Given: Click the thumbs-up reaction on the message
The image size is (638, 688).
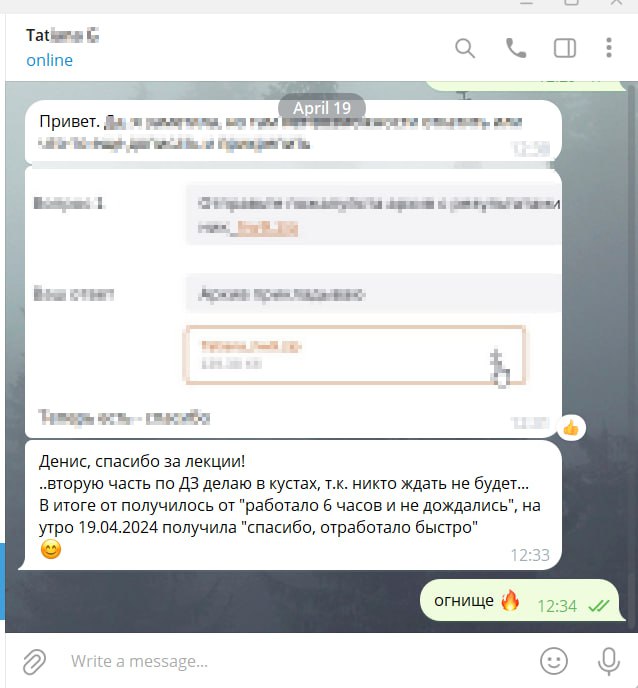Looking at the screenshot, I should tap(571, 427).
